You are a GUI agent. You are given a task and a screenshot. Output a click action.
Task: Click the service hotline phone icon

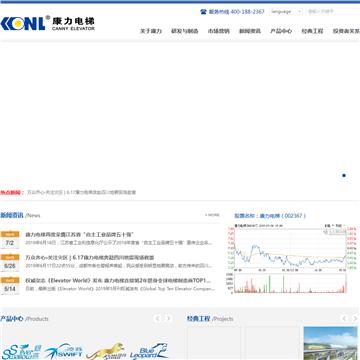pos(203,12)
